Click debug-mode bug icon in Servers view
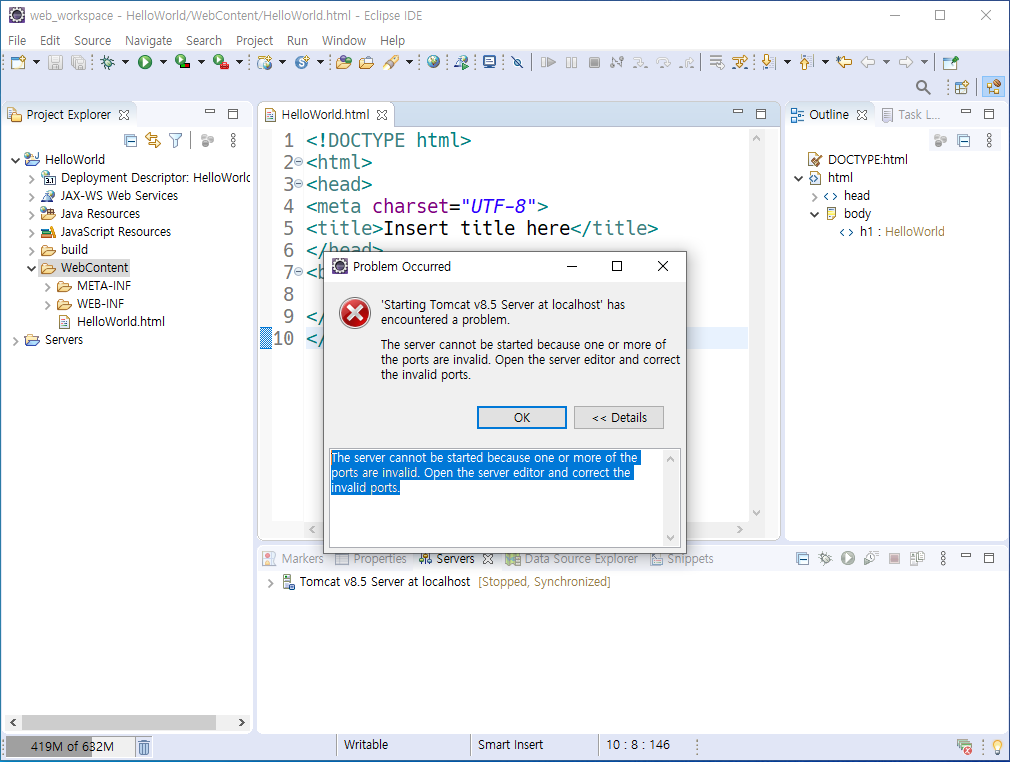 click(825, 558)
